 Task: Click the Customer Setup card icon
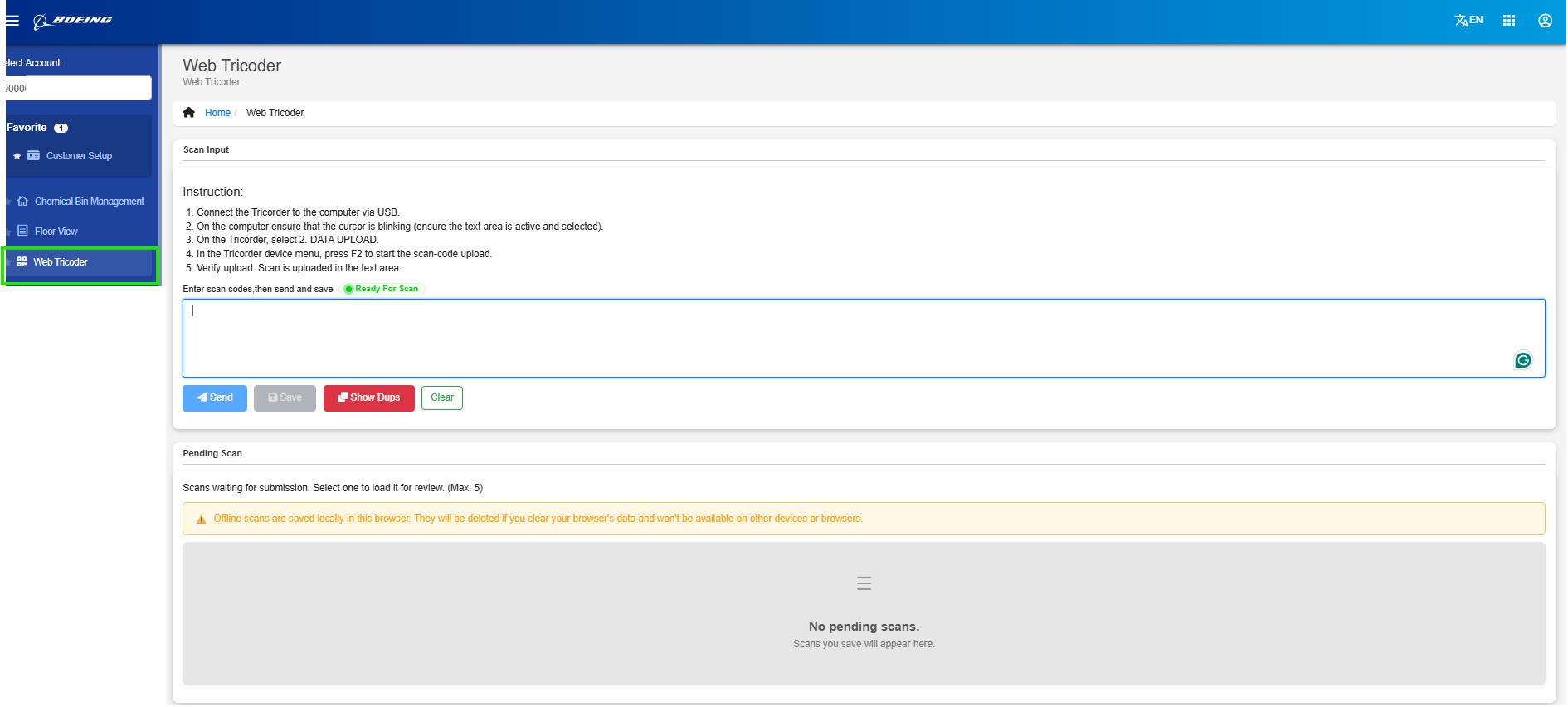pyautogui.click(x=33, y=156)
